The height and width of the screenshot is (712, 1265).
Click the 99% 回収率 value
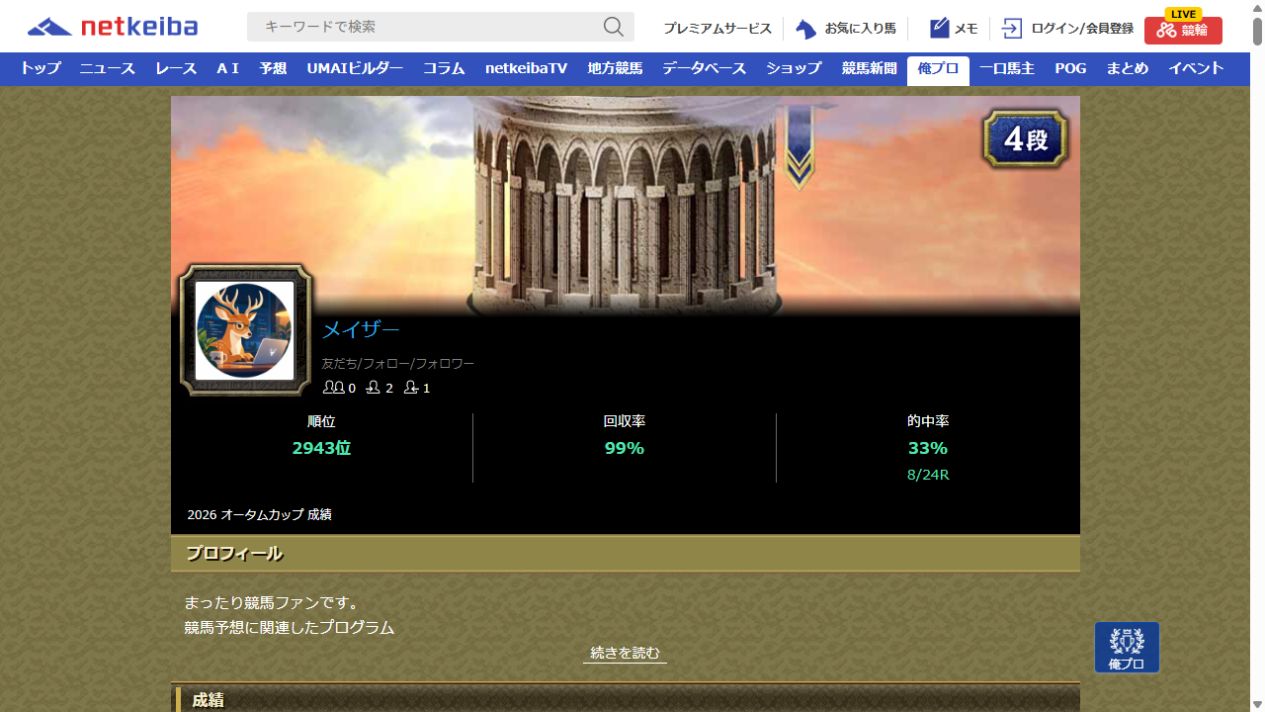click(624, 448)
